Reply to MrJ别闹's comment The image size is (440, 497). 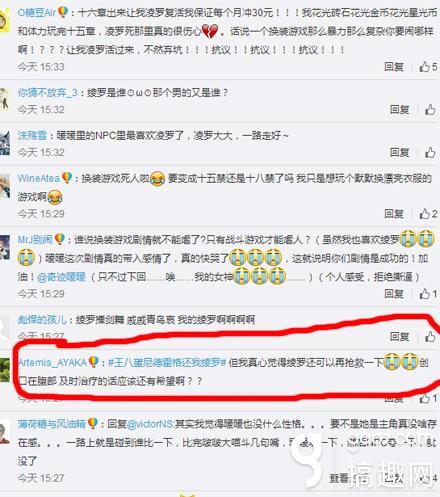coord(394,294)
